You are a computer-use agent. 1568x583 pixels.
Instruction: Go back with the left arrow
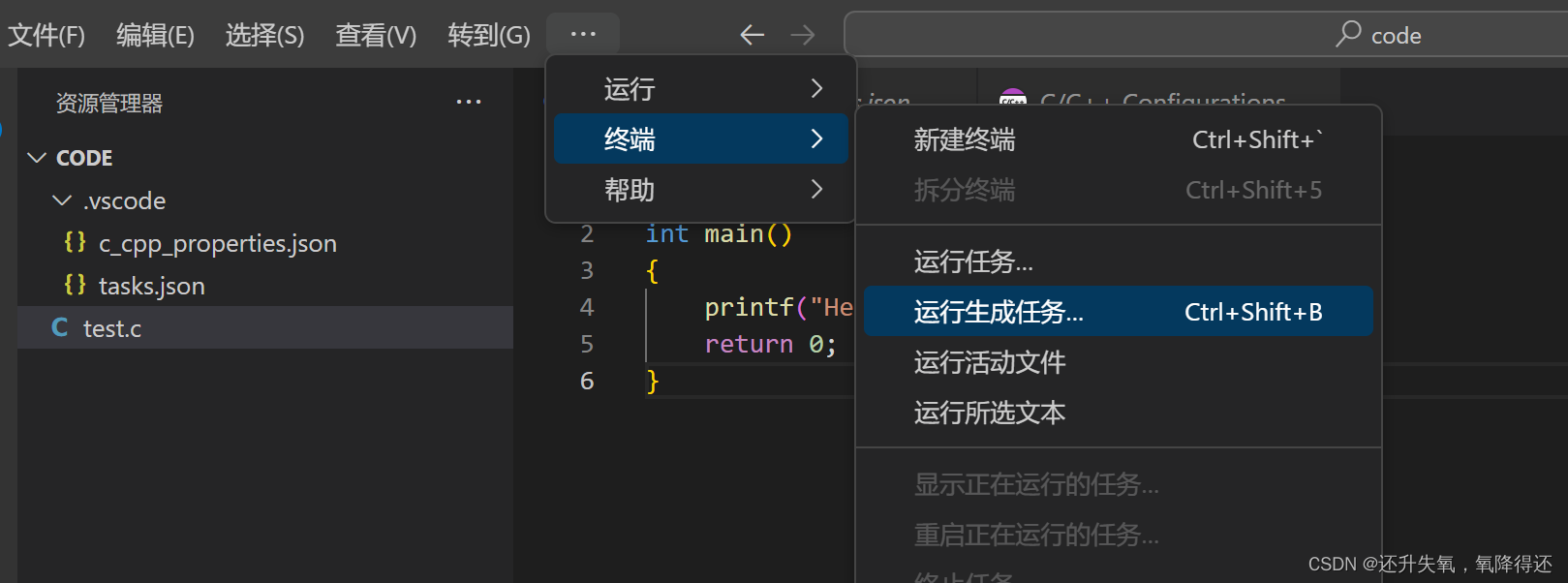tap(752, 35)
